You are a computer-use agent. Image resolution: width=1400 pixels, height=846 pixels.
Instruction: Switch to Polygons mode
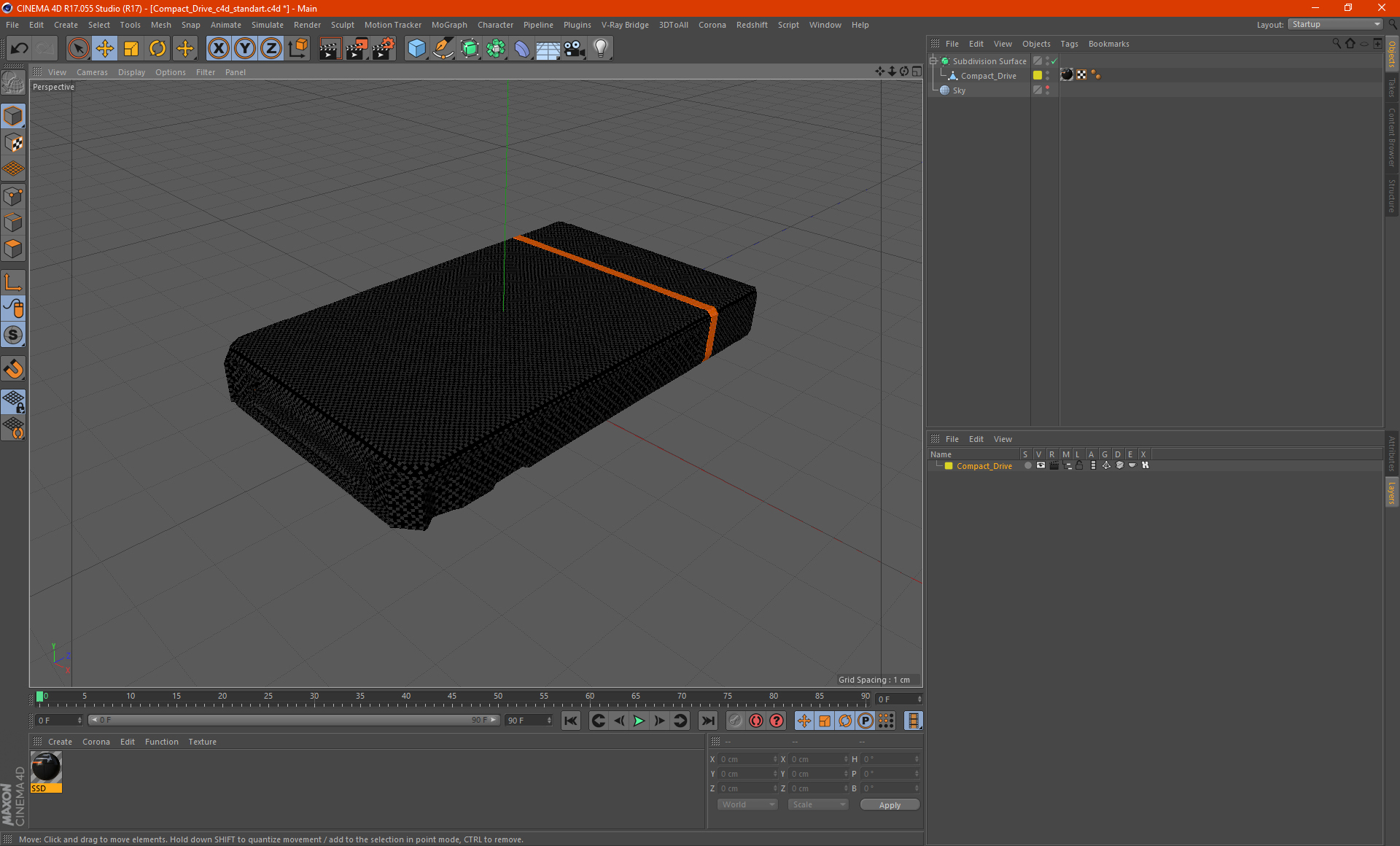click(x=13, y=249)
